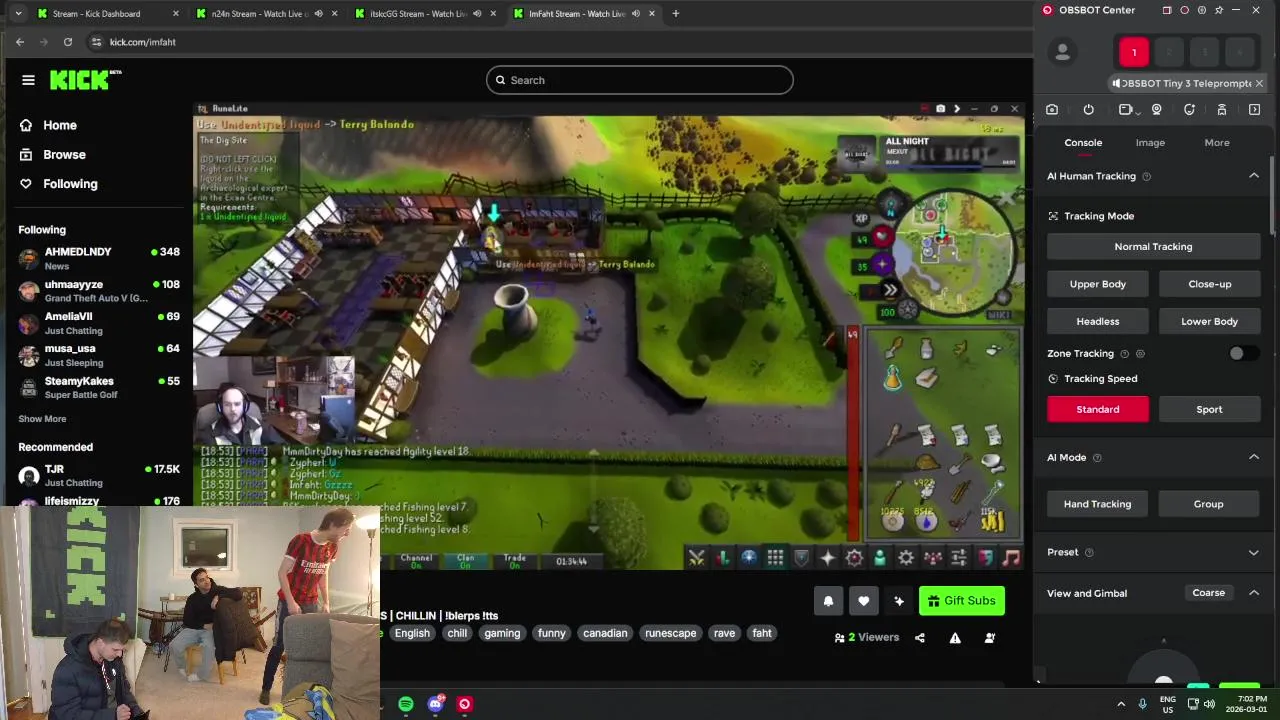This screenshot has width=1280, height=720.
Task: Switch to the Console tab
Action: [x=1083, y=143]
